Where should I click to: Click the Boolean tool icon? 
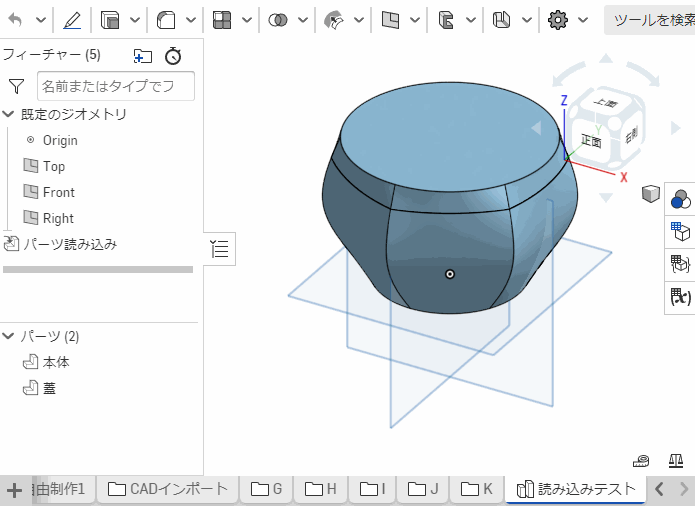(279, 19)
